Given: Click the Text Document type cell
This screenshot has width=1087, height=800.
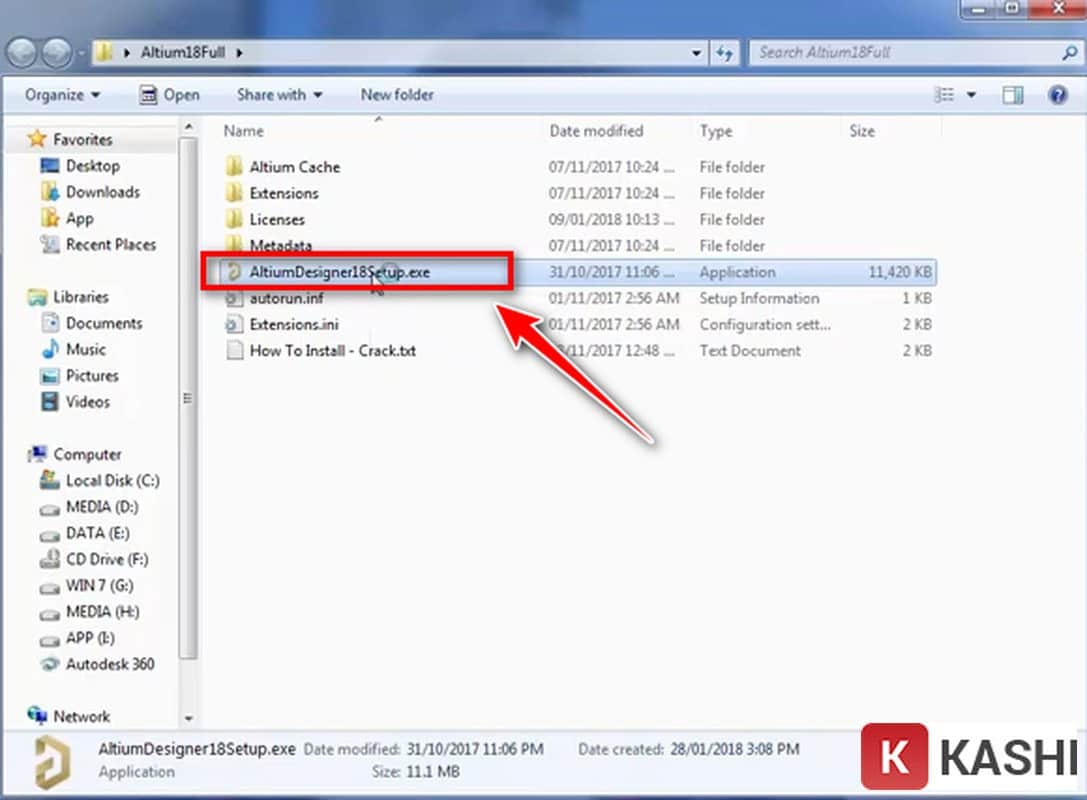Looking at the screenshot, I should (x=750, y=350).
